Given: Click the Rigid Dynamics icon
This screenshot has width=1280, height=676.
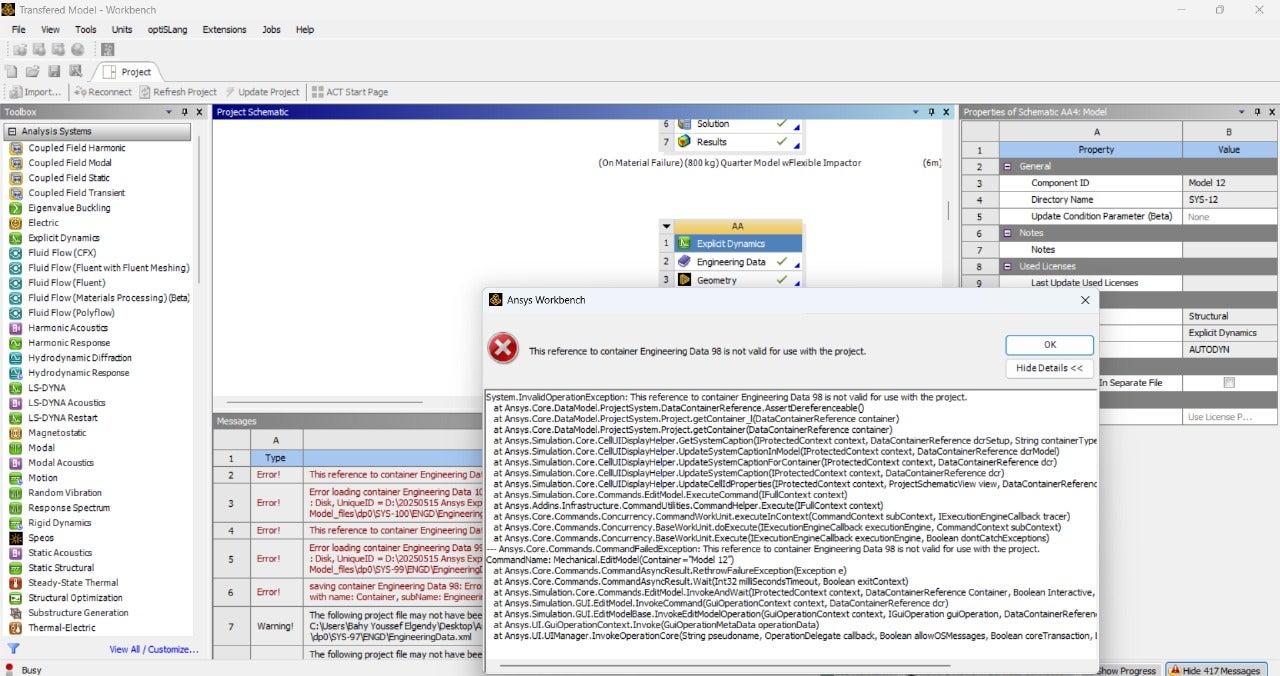Looking at the screenshot, I should pos(16,523).
